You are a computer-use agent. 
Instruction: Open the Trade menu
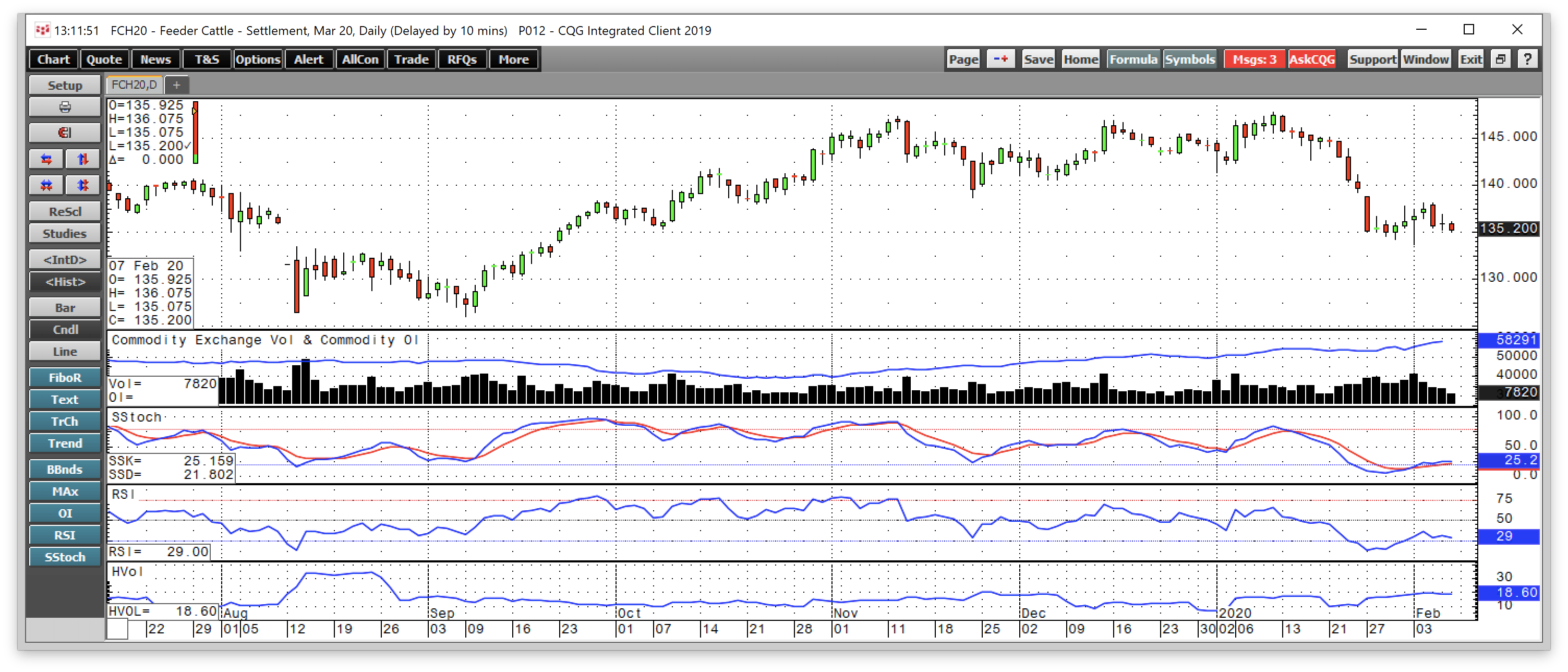(x=411, y=59)
